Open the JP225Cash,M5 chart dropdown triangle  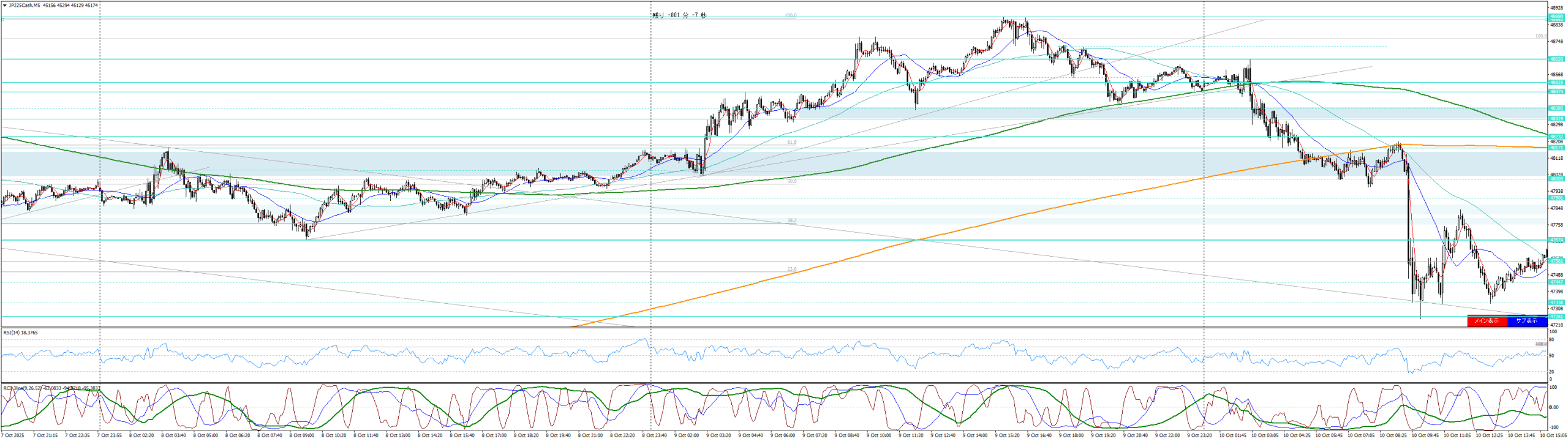tap(5, 6)
